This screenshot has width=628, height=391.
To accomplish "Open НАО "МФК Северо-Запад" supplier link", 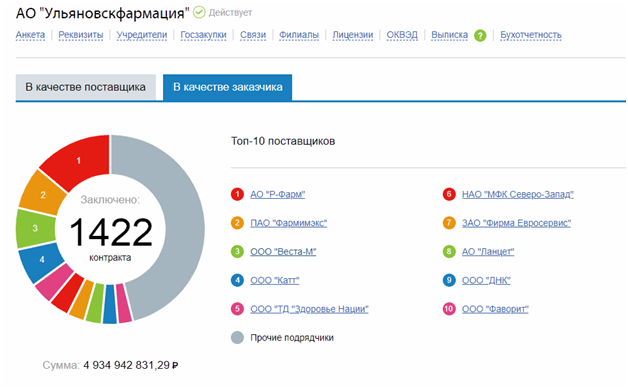I will click(517, 195).
